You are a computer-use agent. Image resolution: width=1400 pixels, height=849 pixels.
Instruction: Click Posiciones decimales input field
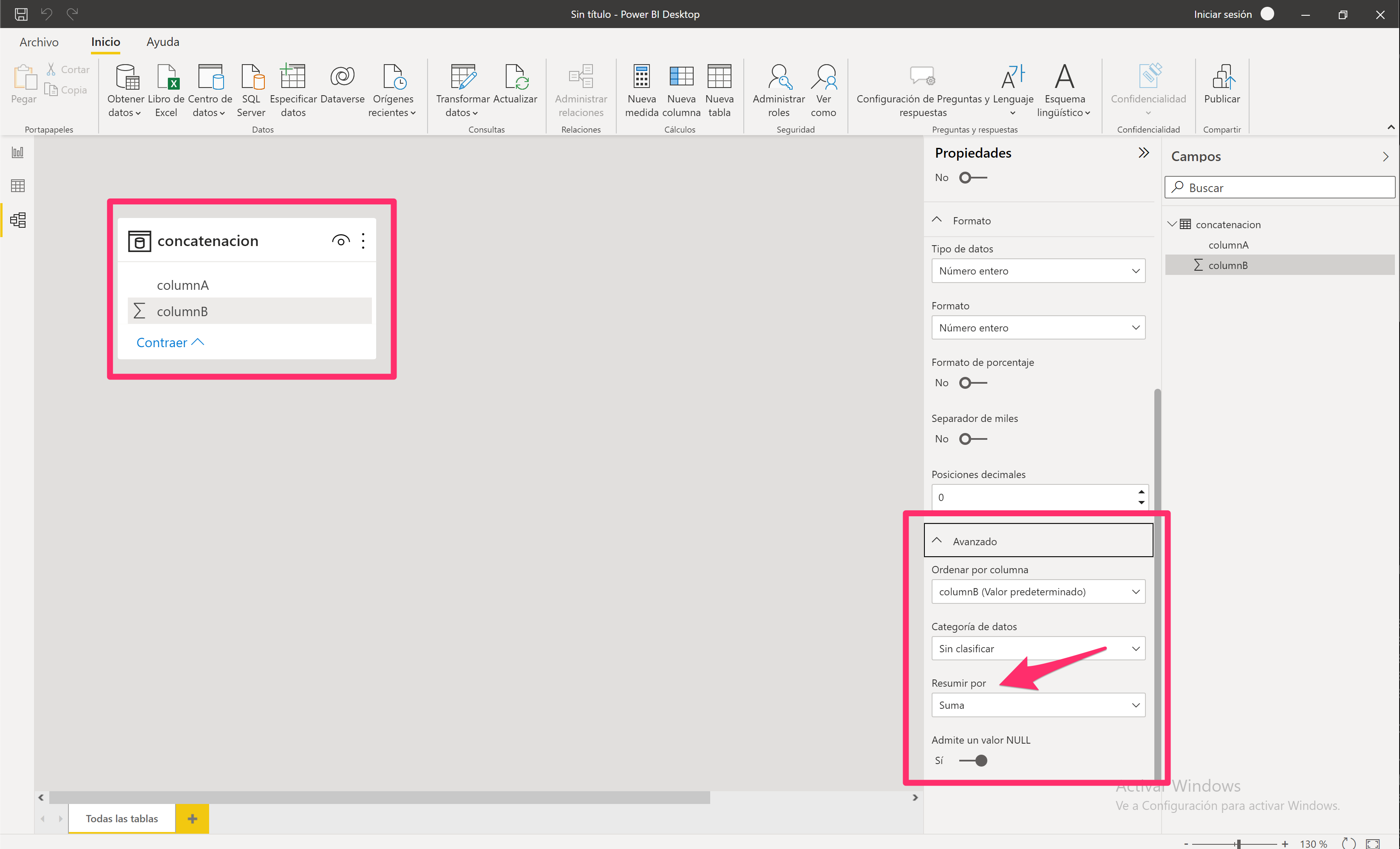tap(1040, 498)
